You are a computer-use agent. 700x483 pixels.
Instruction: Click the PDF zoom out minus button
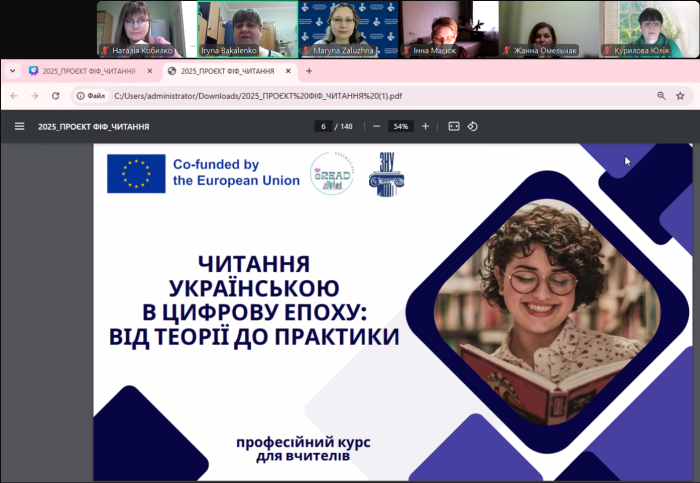point(376,126)
